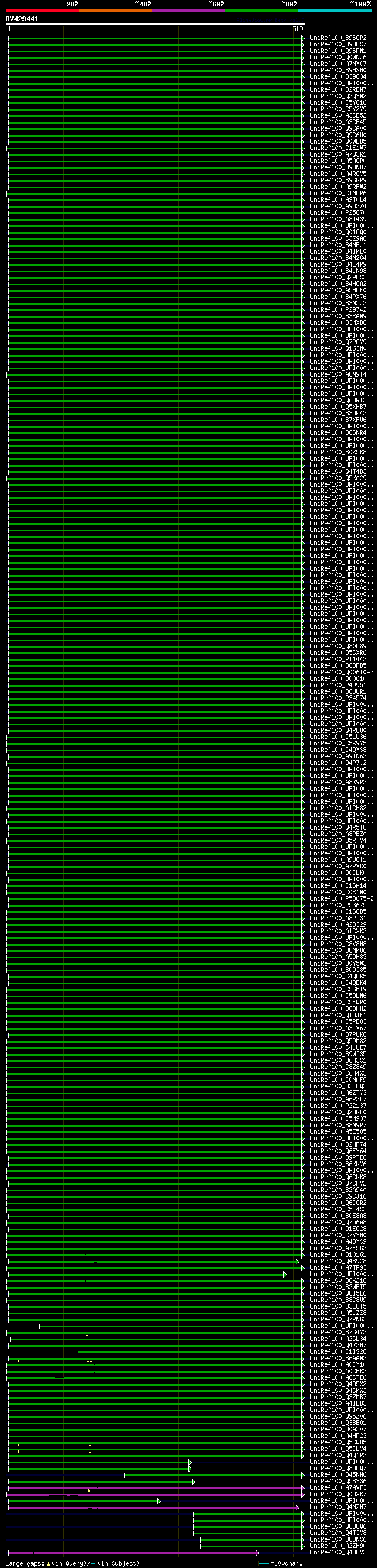Select the hit label UniRef100_B4M2G4
Viewport: 377px width, 1568px height.
pyautogui.click(x=338, y=258)
